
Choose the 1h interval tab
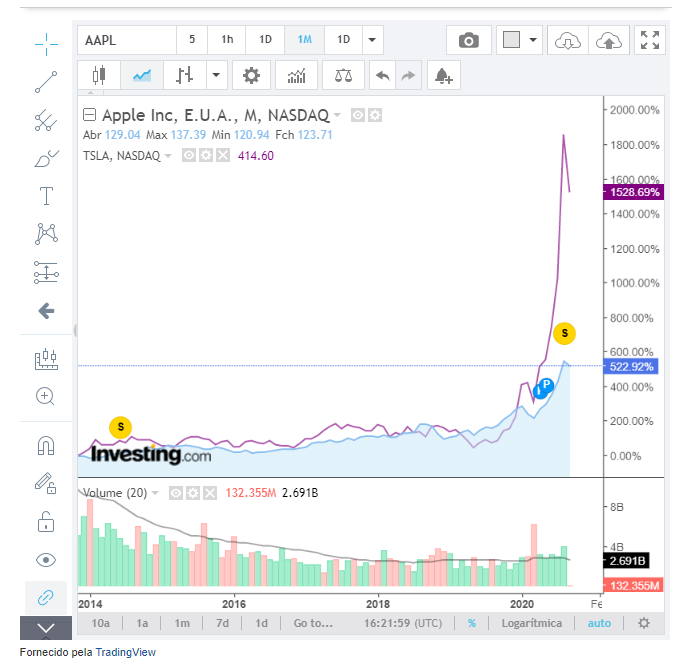pos(227,40)
